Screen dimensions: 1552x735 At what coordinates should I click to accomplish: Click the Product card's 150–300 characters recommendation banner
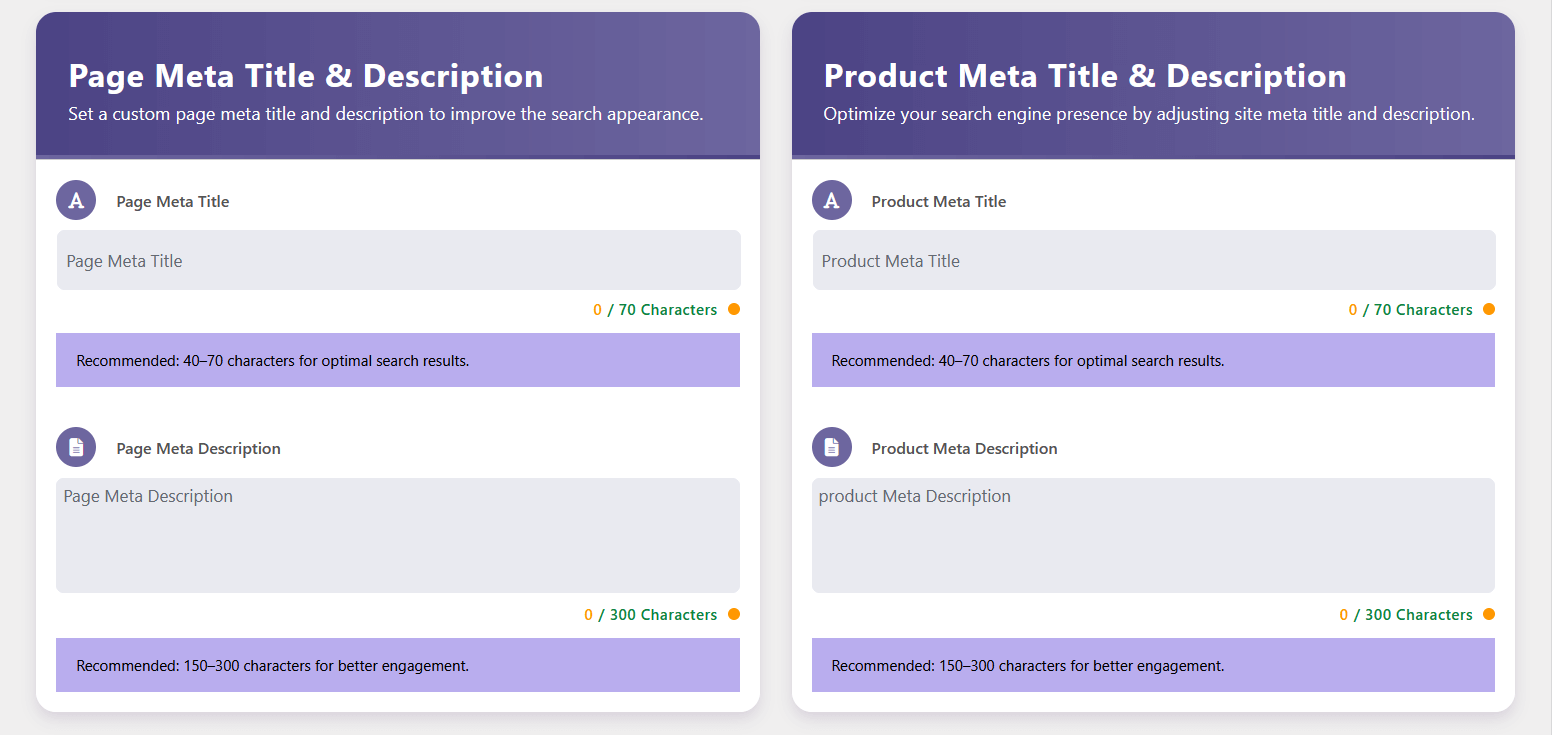[1153, 665]
